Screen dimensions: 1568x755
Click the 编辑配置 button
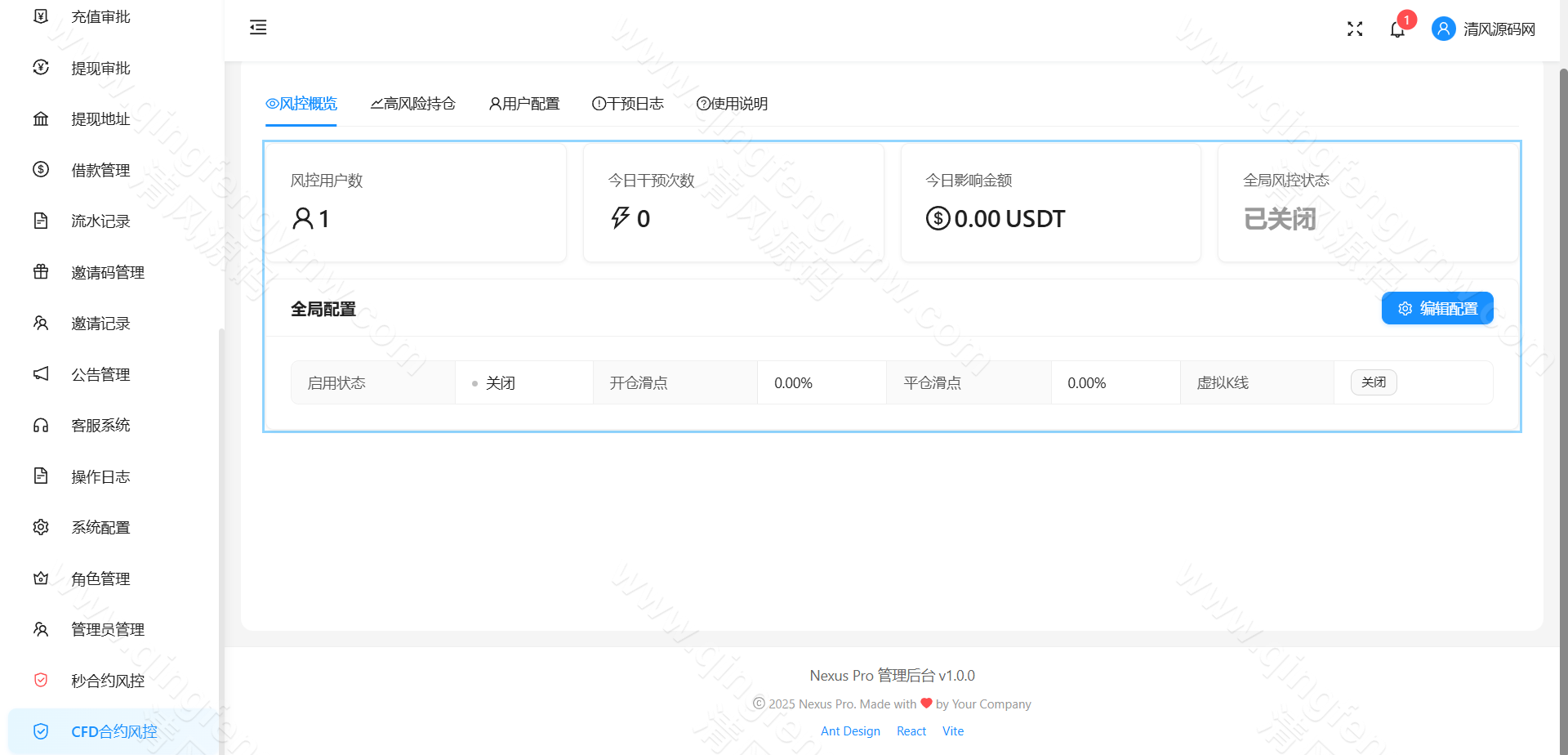click(1437, 308)
